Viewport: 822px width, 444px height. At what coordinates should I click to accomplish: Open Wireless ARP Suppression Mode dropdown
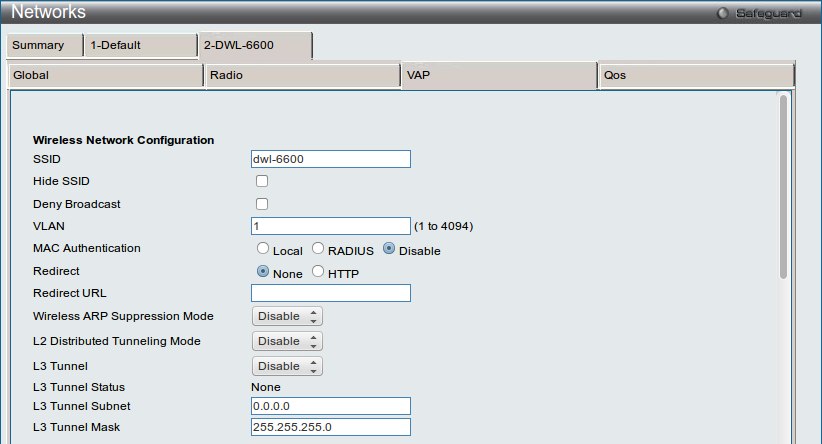[x=287, y=316]
